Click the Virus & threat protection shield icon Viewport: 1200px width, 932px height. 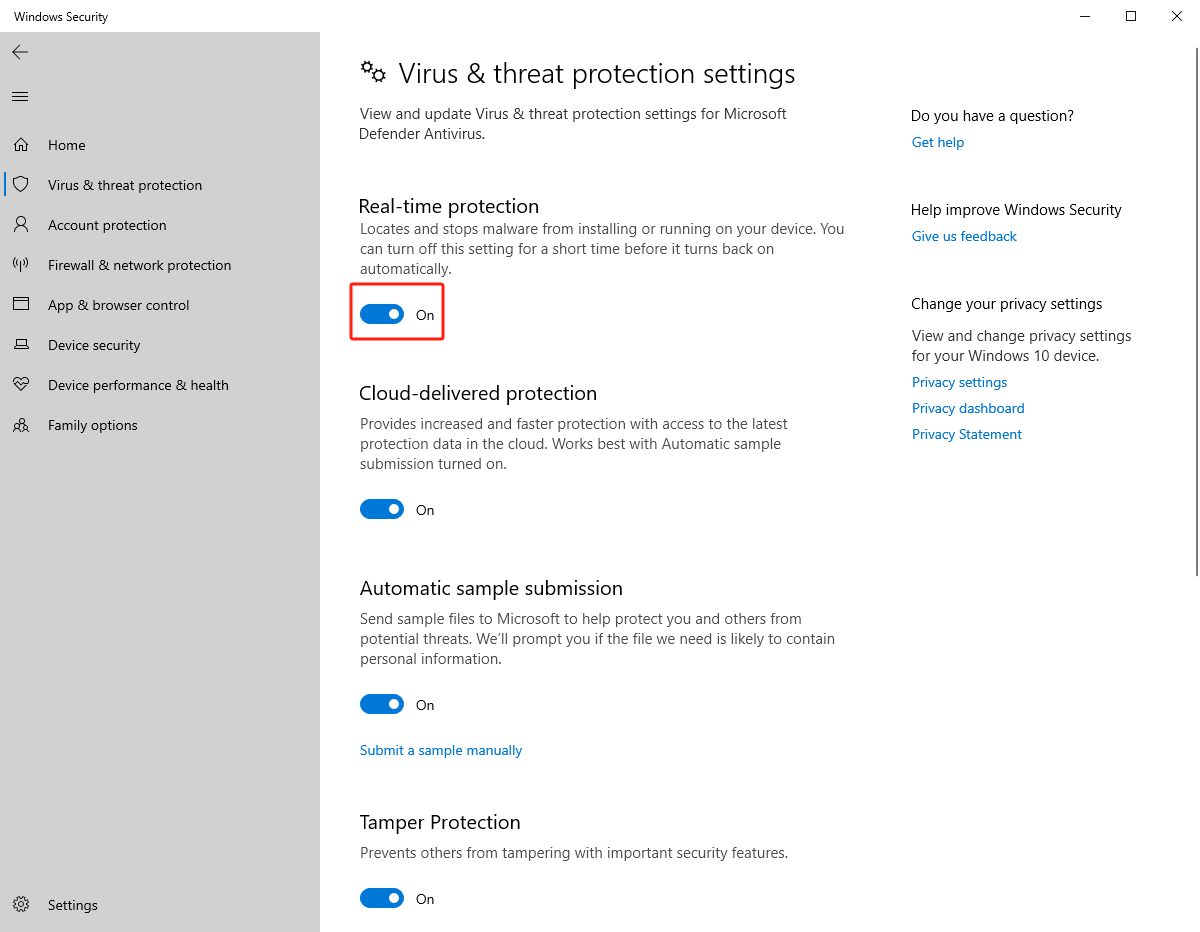pyautogui.click(x=21, y=185)
